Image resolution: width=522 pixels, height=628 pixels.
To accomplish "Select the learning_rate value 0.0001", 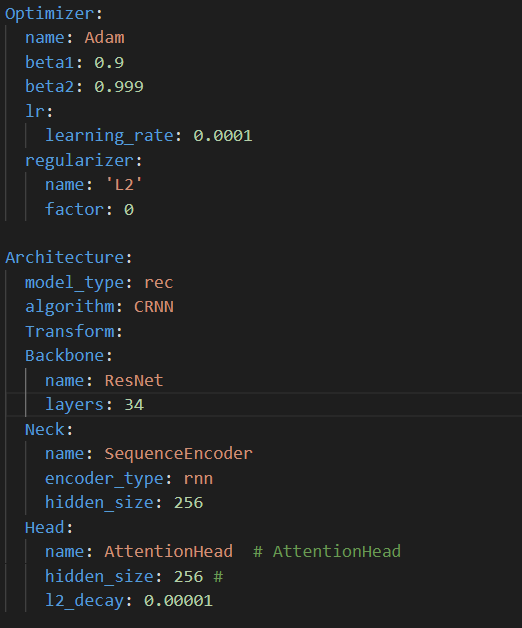I will point(223,136).
